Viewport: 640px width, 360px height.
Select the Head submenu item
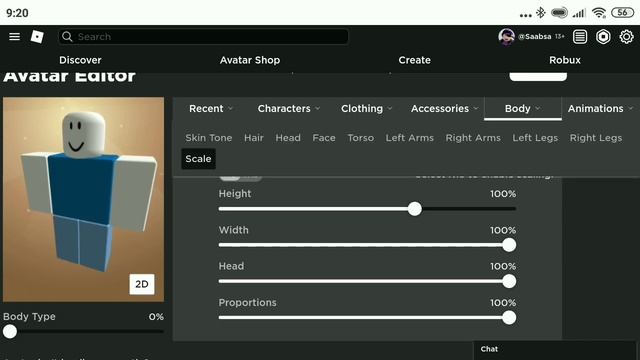click(288, 138)
